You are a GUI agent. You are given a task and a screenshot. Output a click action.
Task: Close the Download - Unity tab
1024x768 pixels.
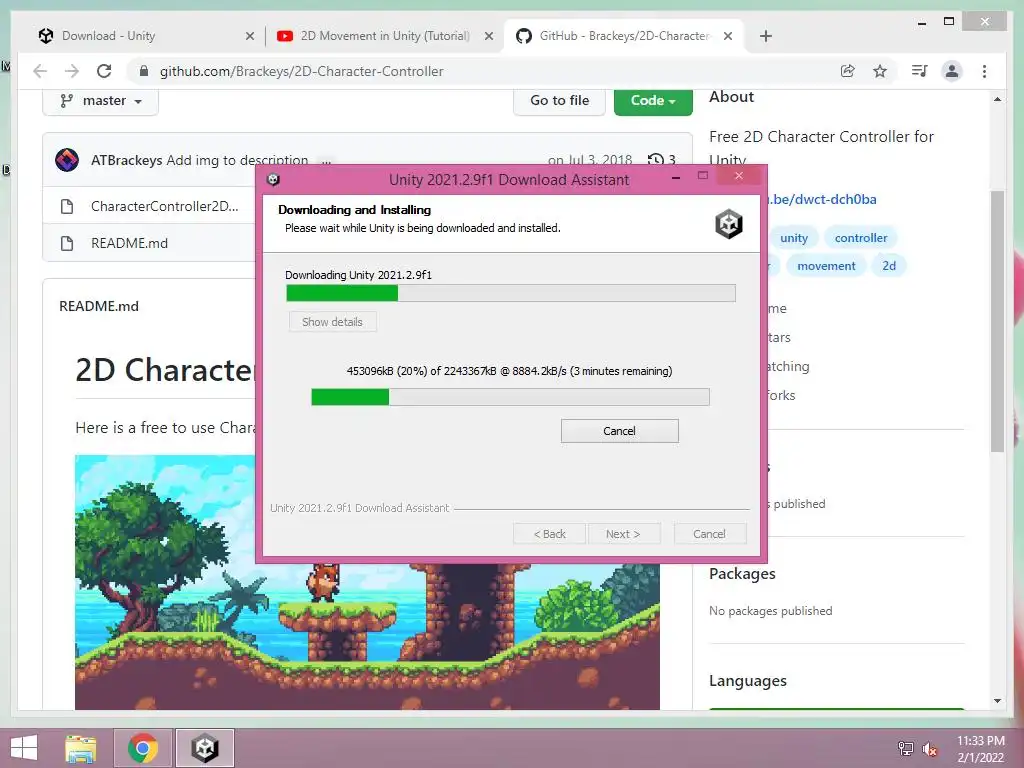point(249,36)
